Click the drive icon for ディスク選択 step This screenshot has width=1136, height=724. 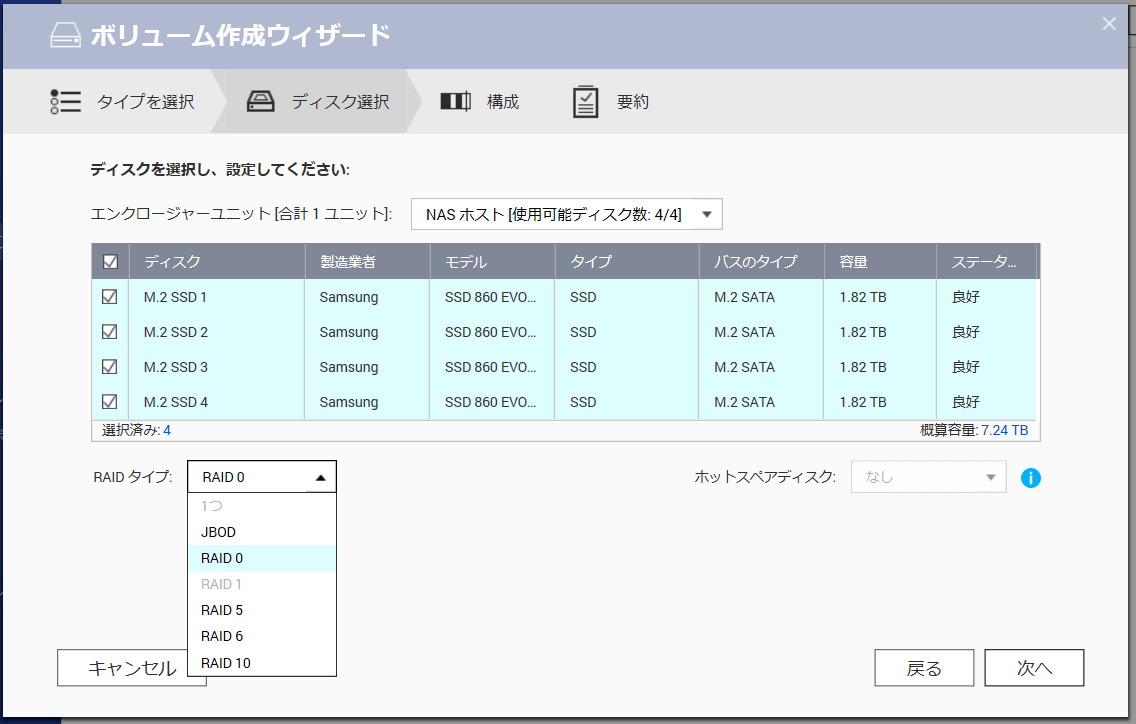(260, 102)
